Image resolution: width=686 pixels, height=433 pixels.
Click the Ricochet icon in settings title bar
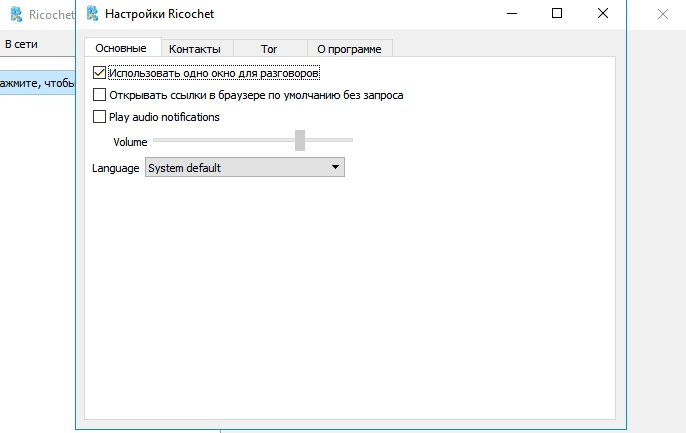[x=92, y=14]
